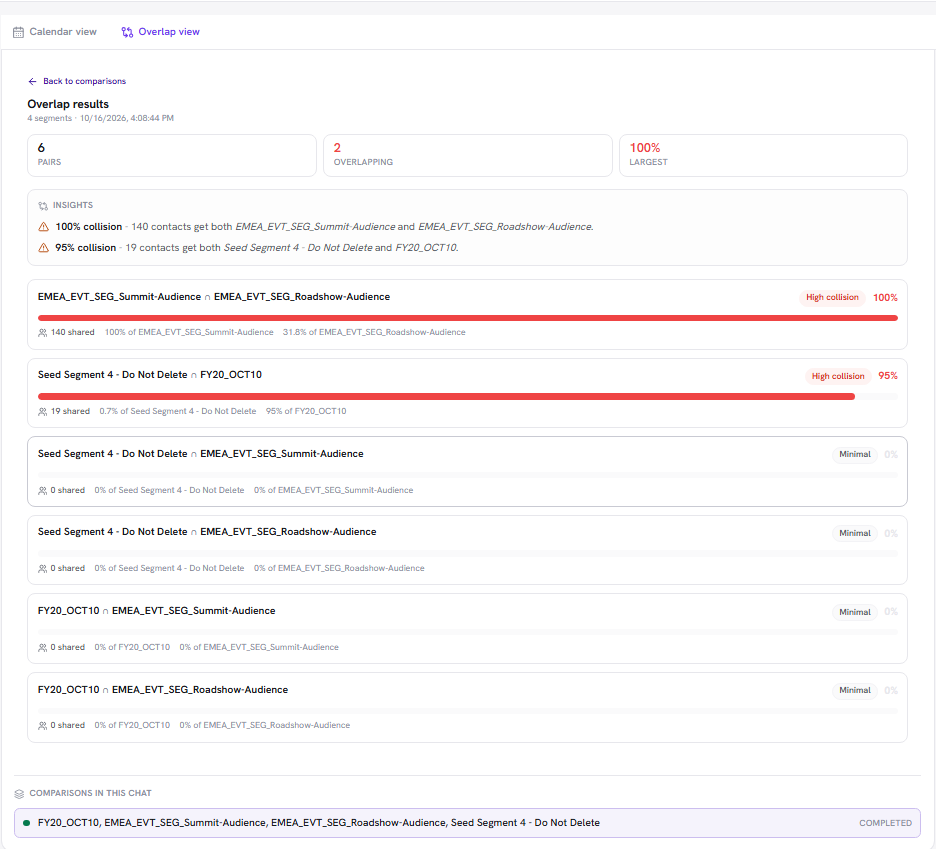
Task: Open the 2 Overlapping summary card
Action: pos(467,155)
